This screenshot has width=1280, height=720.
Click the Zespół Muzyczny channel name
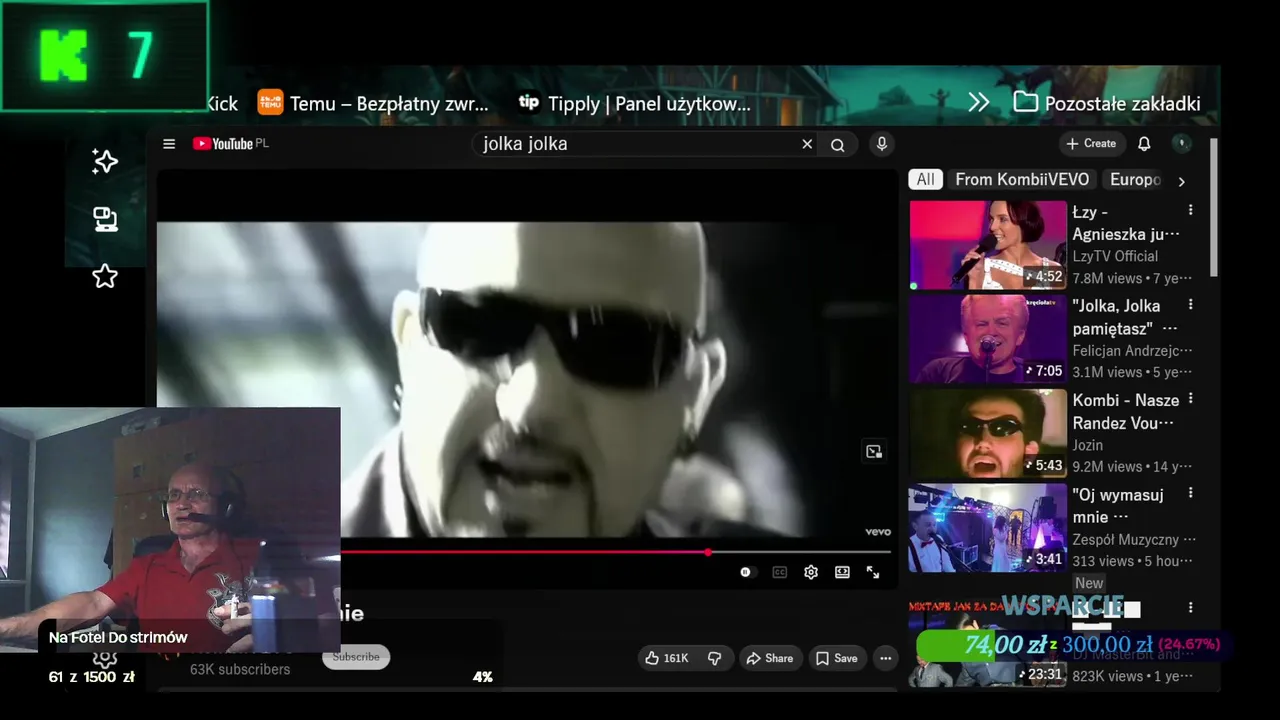1134,539
